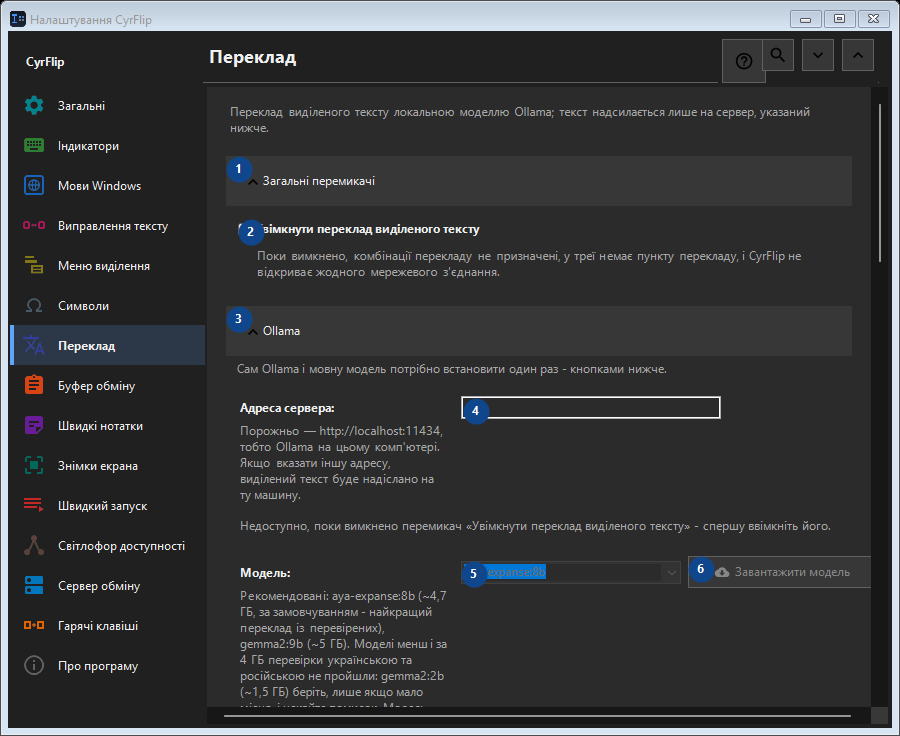Viewport: 900px width, 736px height.
Task: Focus the Адреса сервера text field
Action: pyautogui.click(x=591, y=408)
